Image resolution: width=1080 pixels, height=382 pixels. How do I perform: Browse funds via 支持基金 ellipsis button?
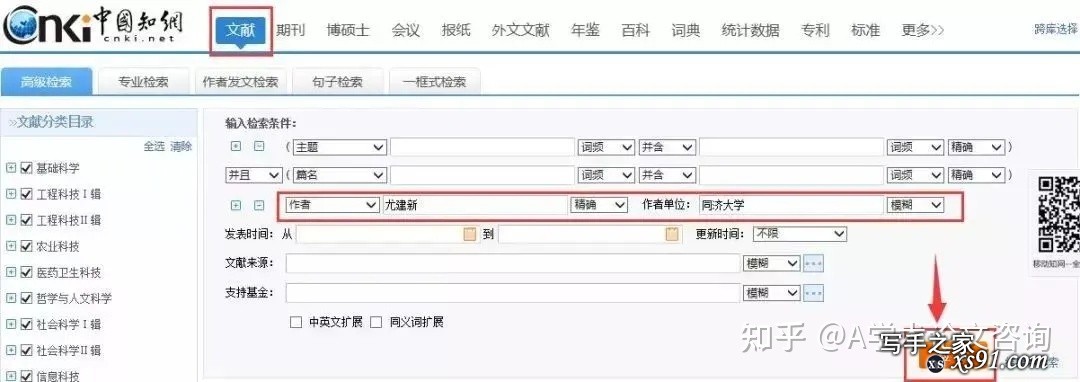[x=813, y=293]
